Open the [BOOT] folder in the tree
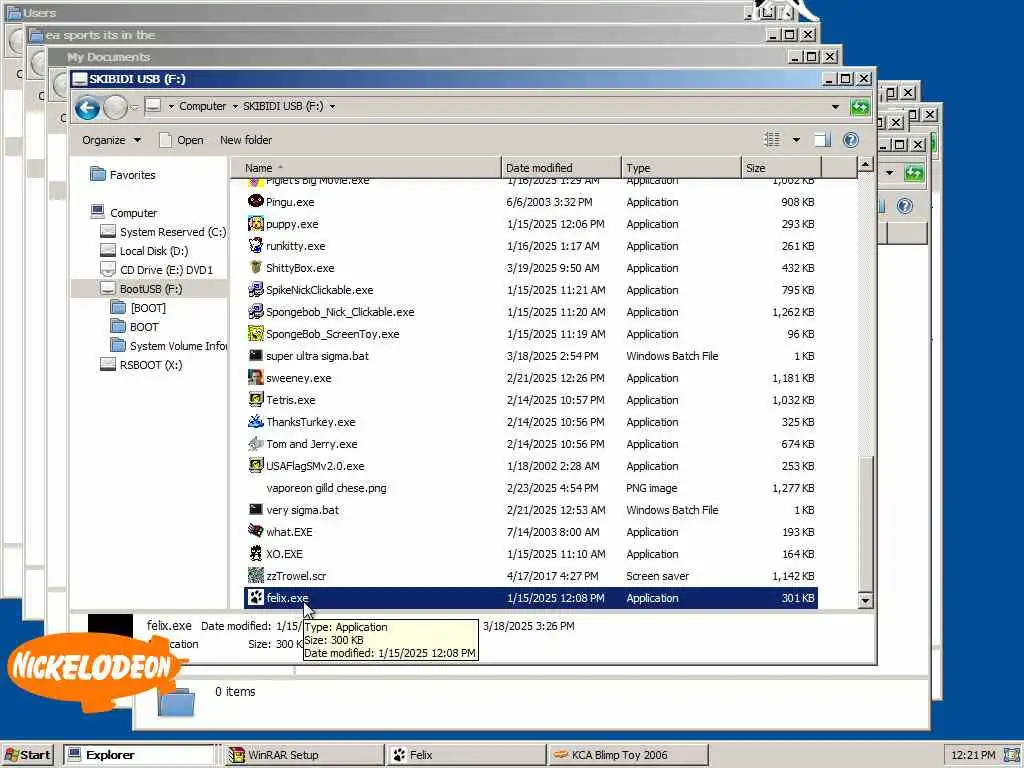The height and width of the screenshot is (768, 1024). [138, 307]
